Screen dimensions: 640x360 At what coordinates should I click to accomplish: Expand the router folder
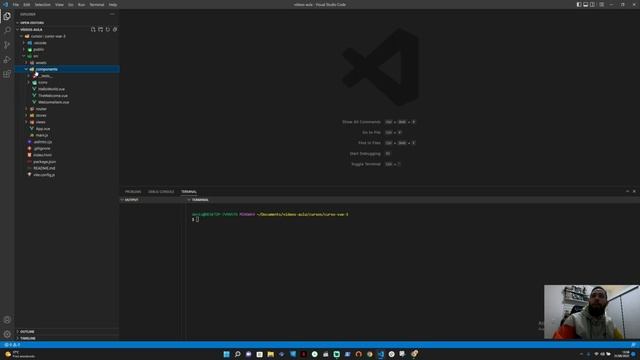coord(41,109)
